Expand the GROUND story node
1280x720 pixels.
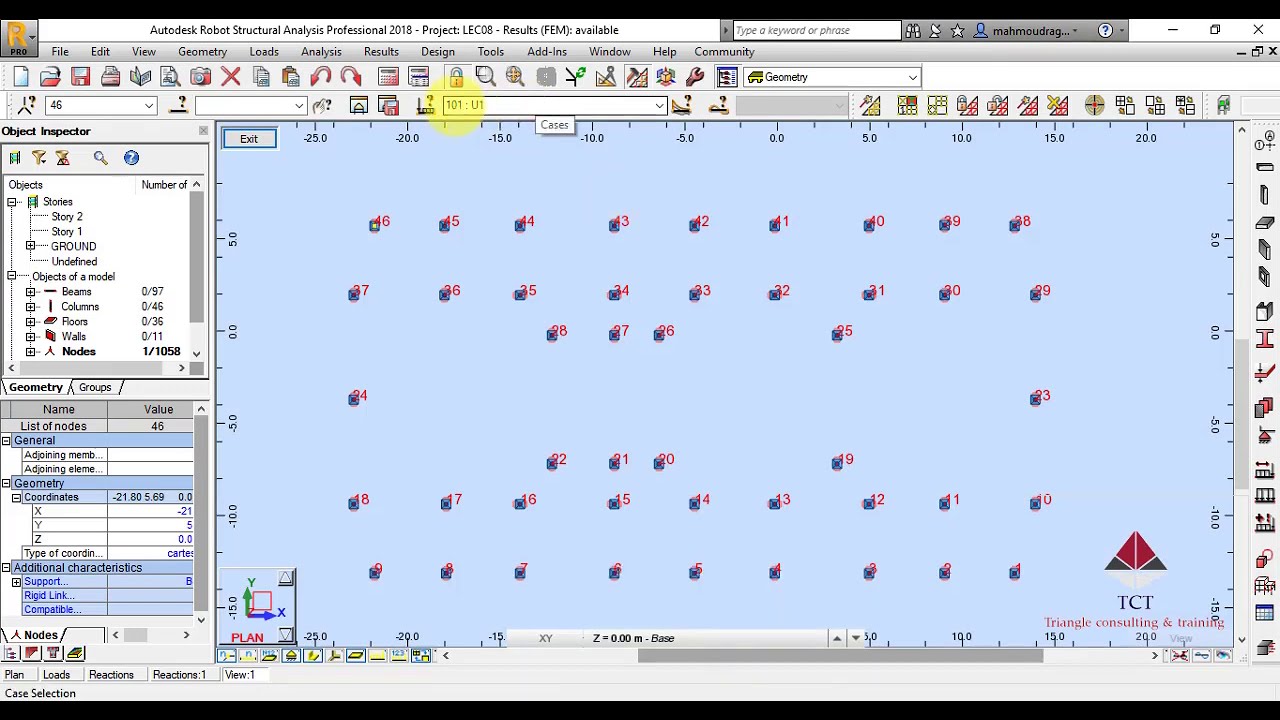[x=30, y=246]
